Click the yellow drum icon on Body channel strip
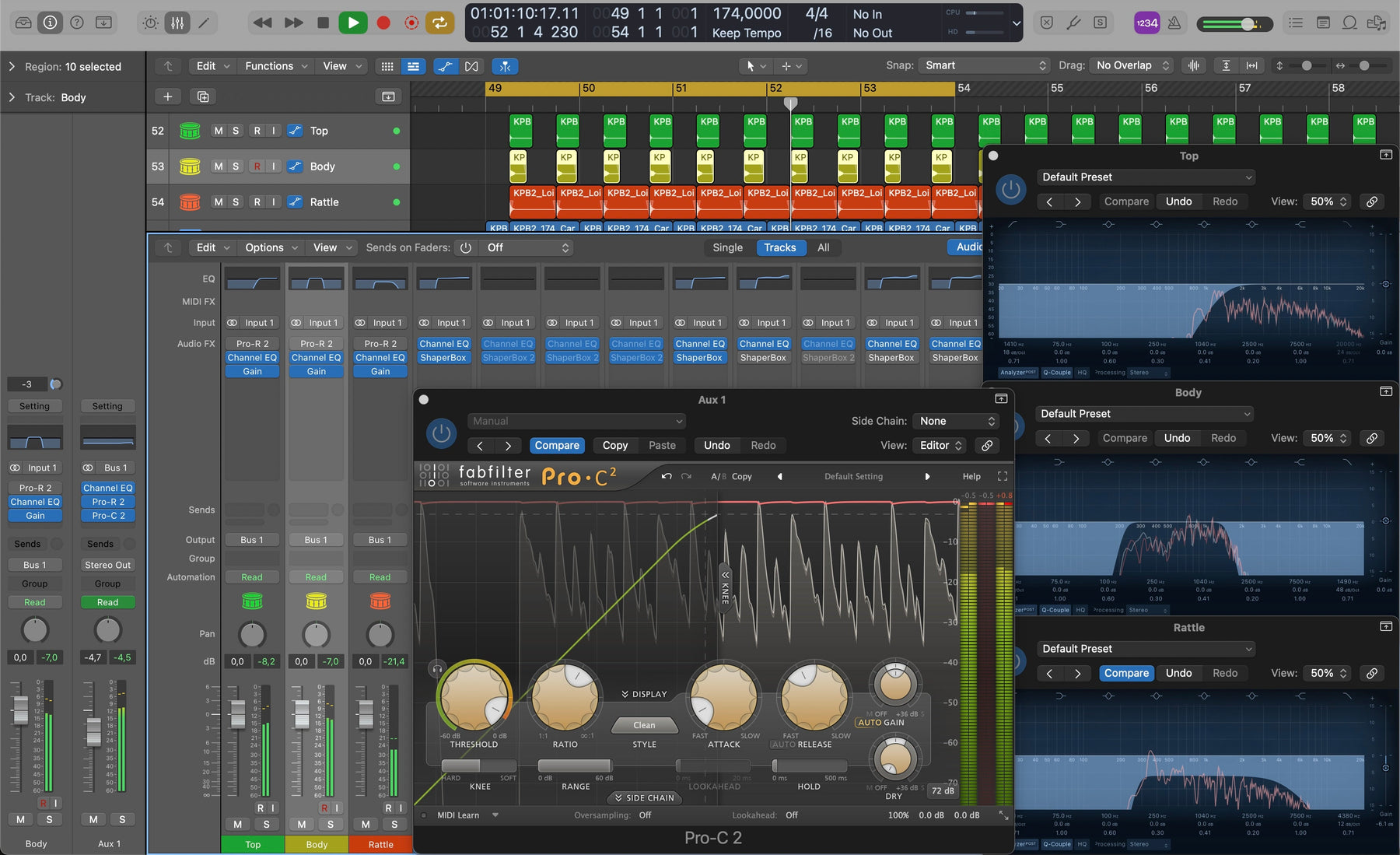Screen dimensions: 1400x855 click(316, 601)
